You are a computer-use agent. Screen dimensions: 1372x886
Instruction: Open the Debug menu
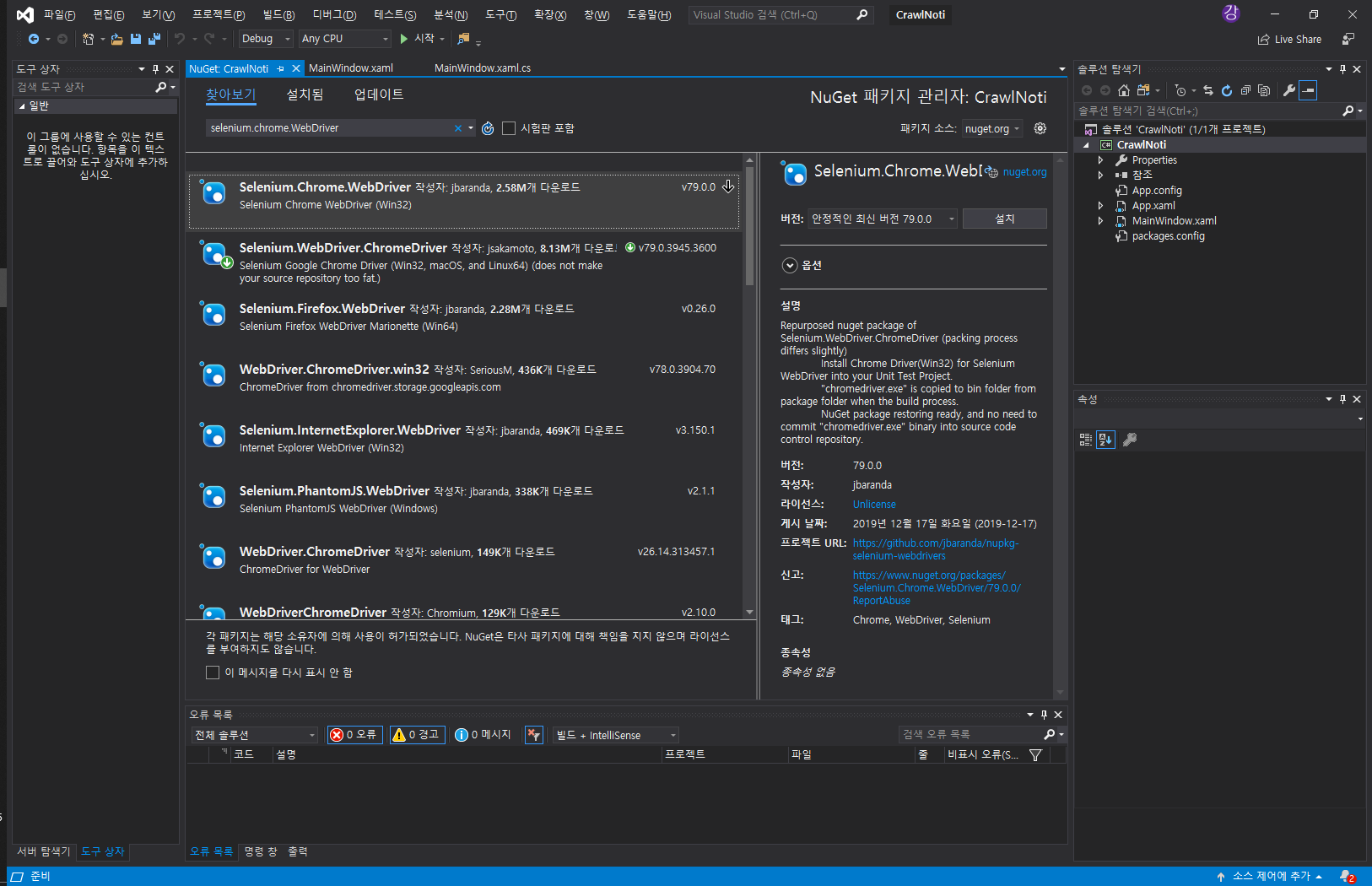334,15
